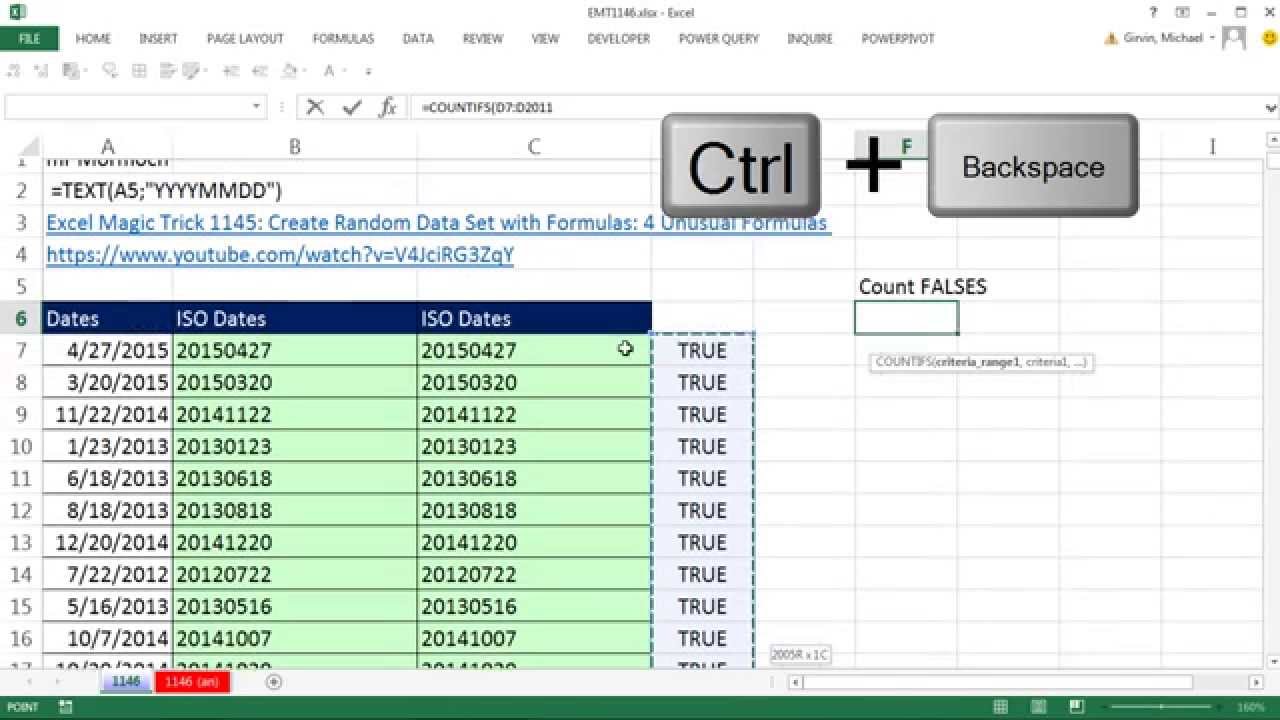
Task: Open the REVIEW ribbon tab
Action: tap(482, 38)
